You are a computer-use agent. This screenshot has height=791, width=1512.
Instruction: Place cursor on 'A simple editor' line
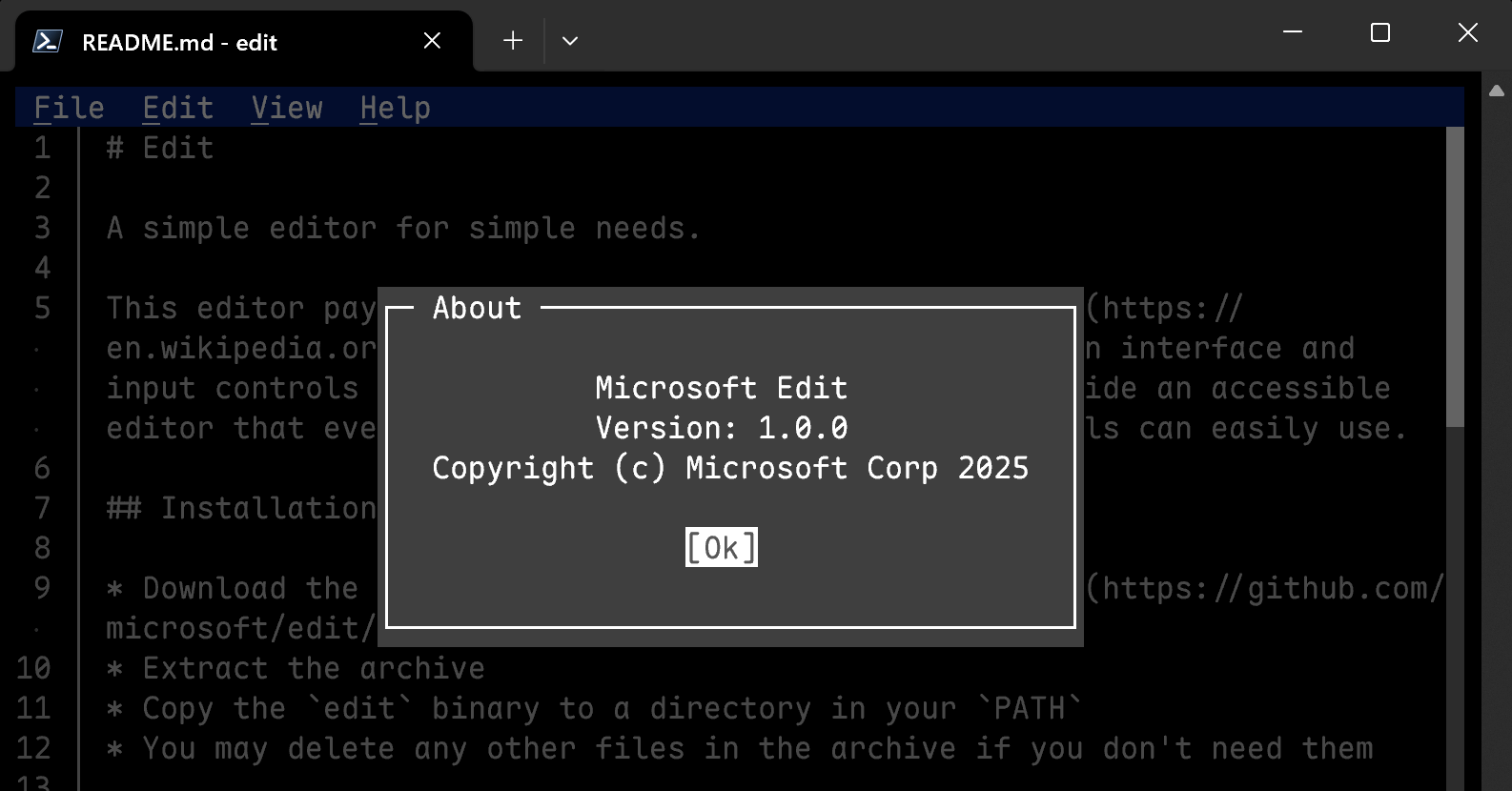(x=403, y=228)
